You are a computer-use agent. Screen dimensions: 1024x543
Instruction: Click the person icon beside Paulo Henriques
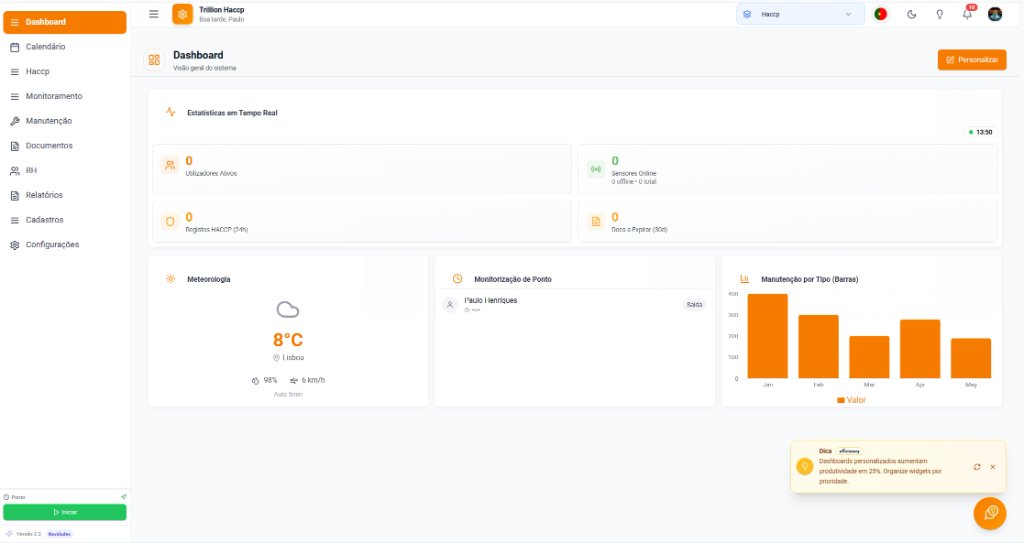pos(449,304)
